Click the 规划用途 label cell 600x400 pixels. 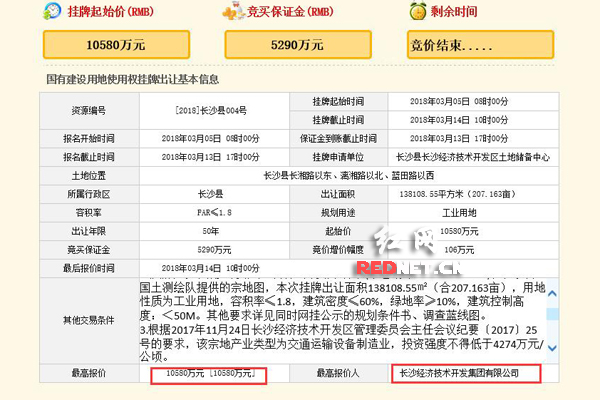(339, 213)
